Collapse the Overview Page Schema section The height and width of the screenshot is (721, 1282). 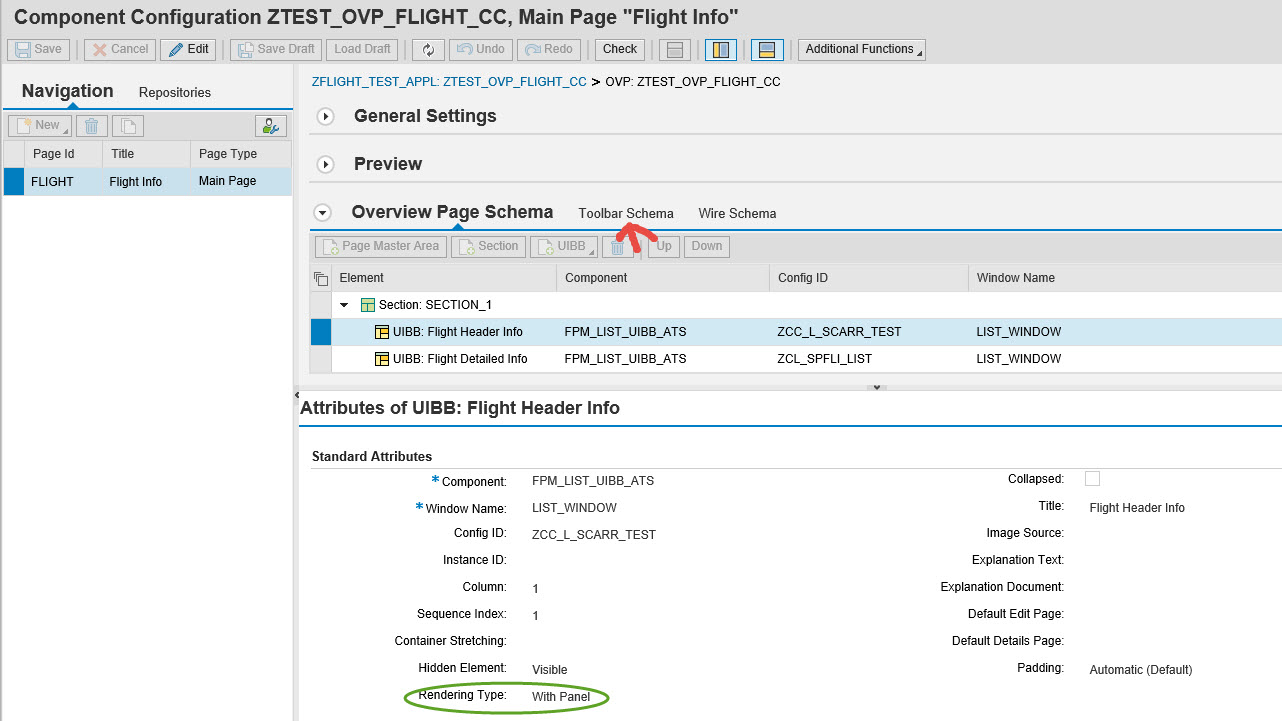322,212
